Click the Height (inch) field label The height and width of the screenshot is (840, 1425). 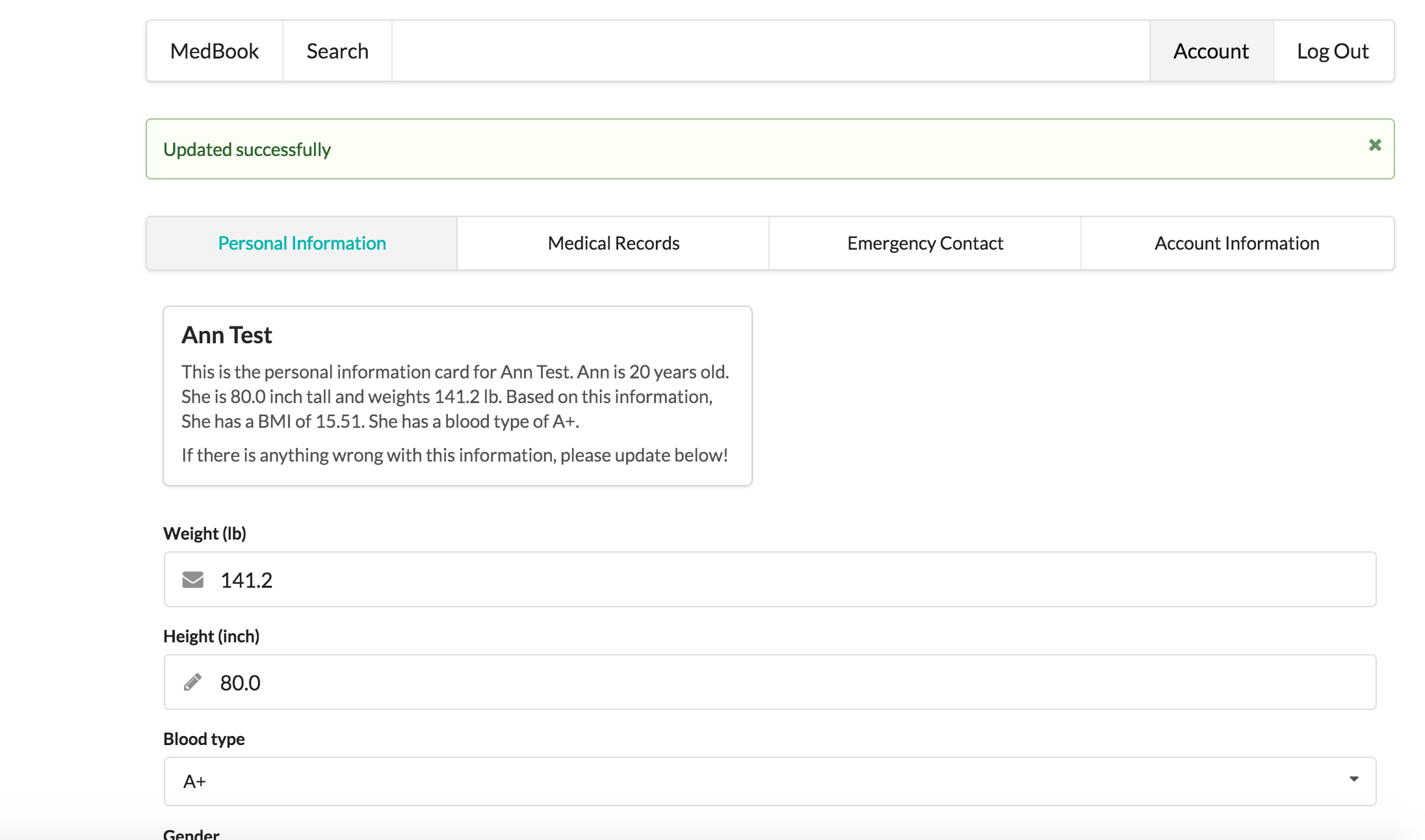211,637
